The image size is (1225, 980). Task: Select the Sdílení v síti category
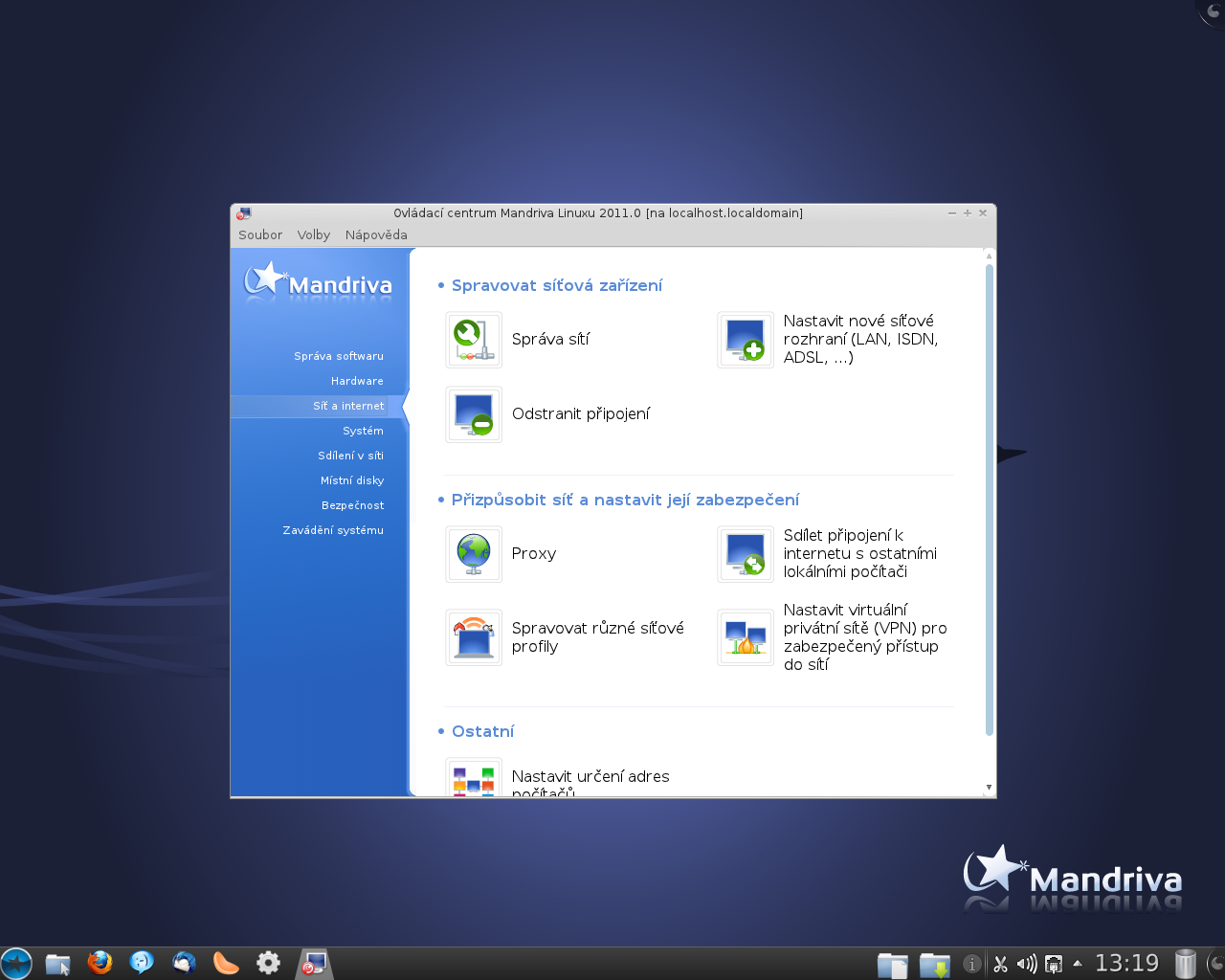click(x=350, y=456)
